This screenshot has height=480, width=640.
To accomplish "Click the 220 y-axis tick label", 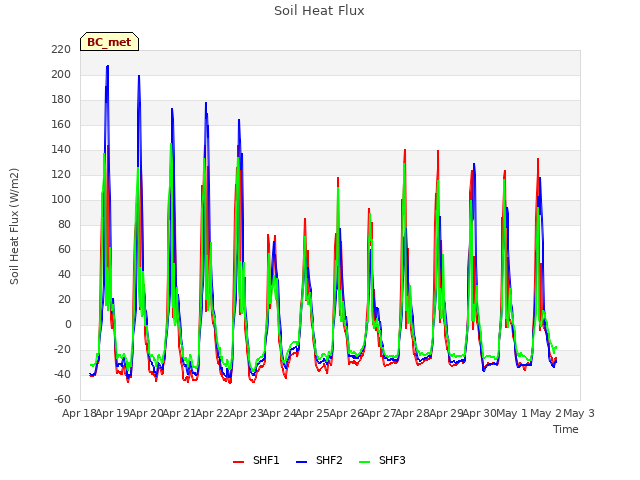I will [61, 49].
